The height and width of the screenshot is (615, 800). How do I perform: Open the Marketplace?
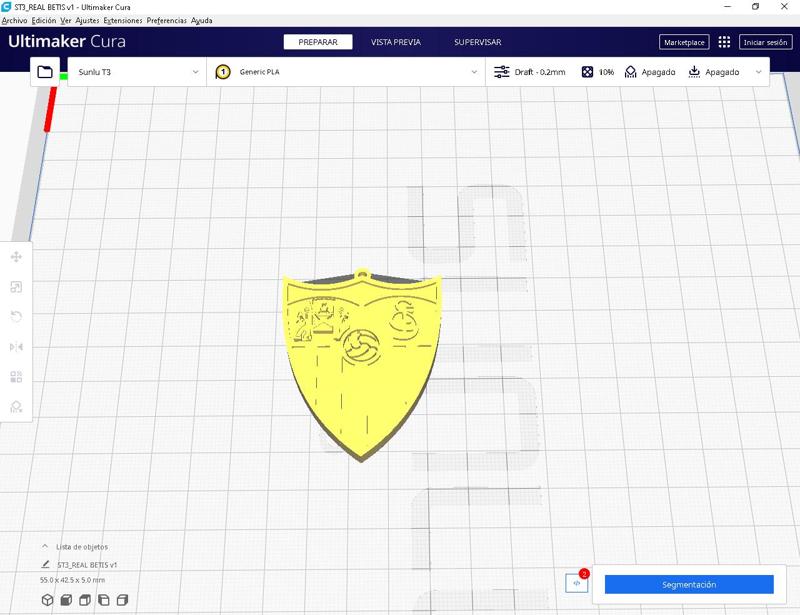(x=684, y=42)
